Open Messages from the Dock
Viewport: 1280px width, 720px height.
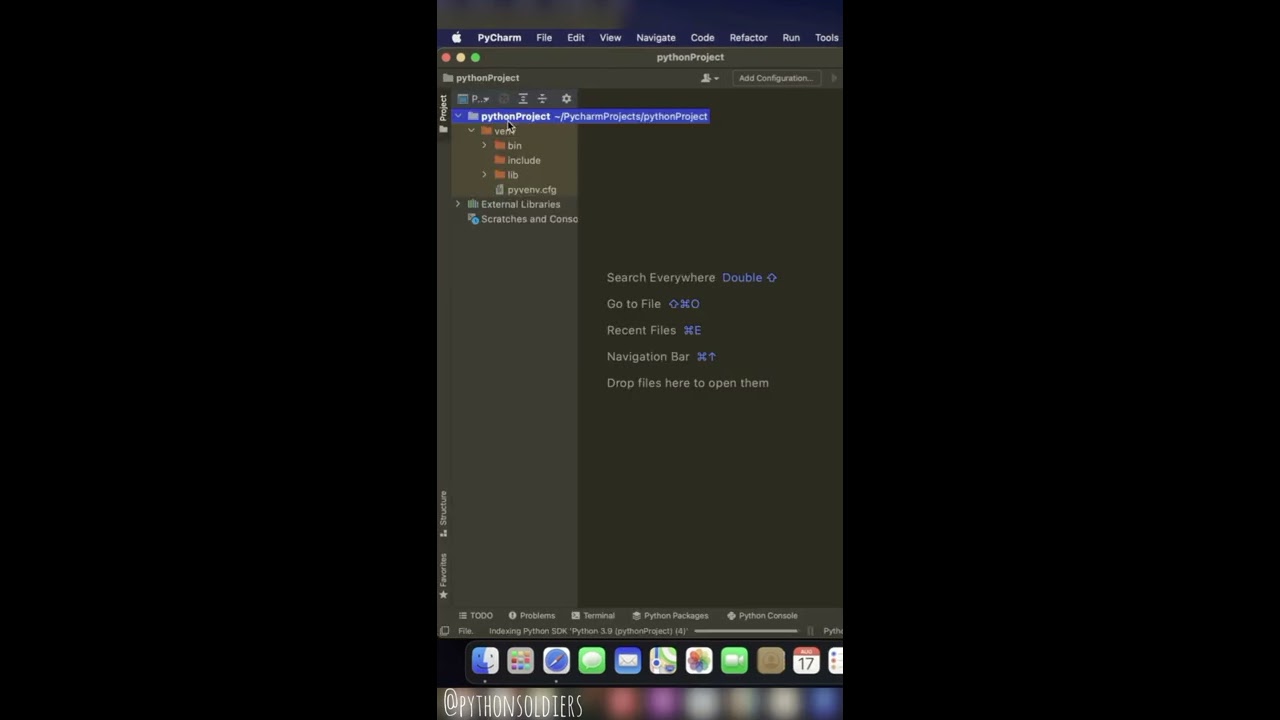click(x=592, y=660)
